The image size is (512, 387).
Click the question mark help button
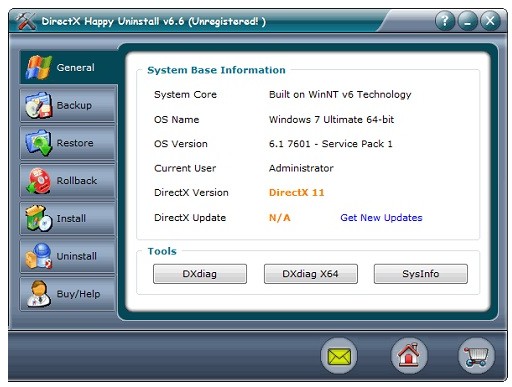[x=445, y=21]
